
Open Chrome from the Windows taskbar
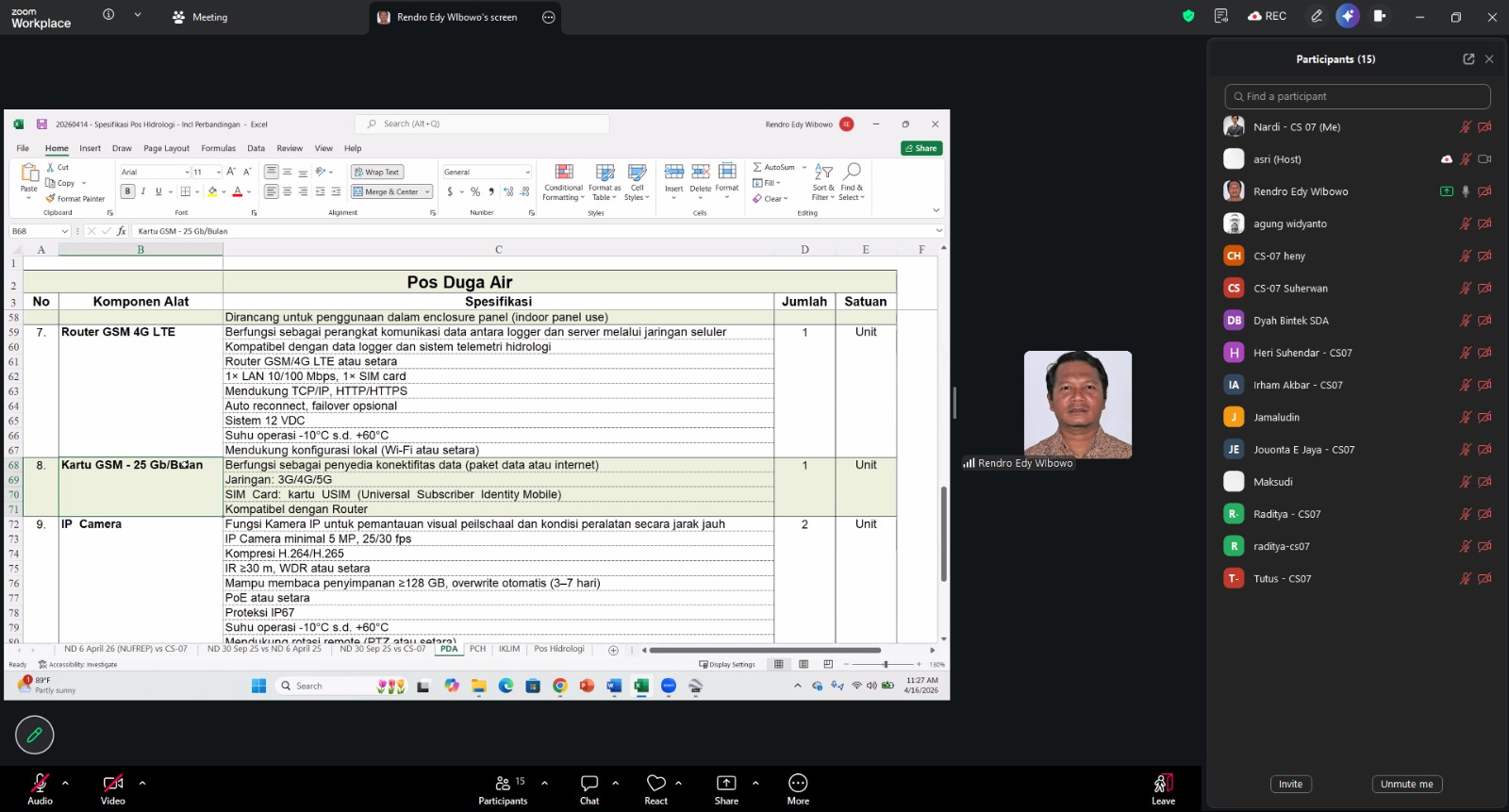coord(560,686)
